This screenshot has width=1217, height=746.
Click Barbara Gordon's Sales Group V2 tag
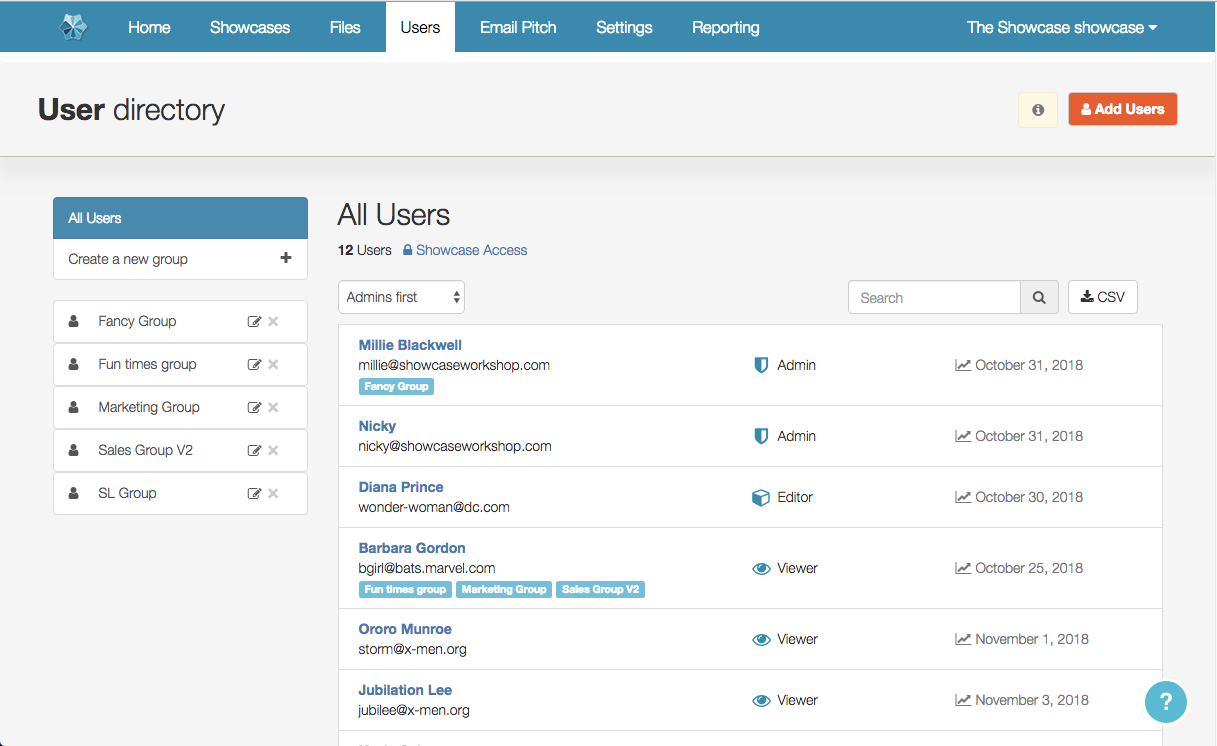[600, 589]
